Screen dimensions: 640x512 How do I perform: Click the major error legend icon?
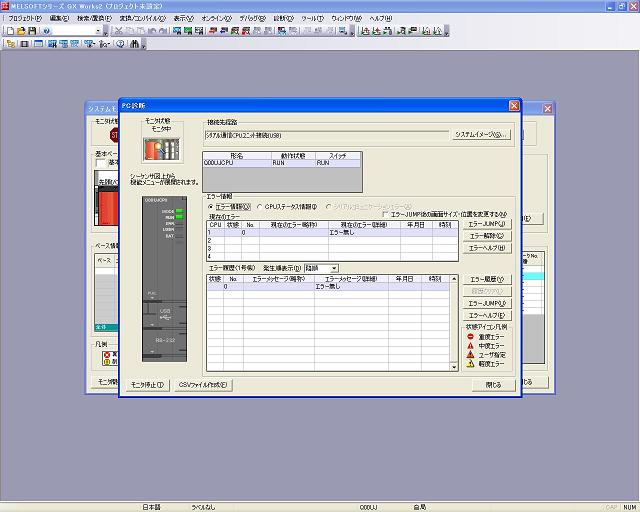pos(470,336)
